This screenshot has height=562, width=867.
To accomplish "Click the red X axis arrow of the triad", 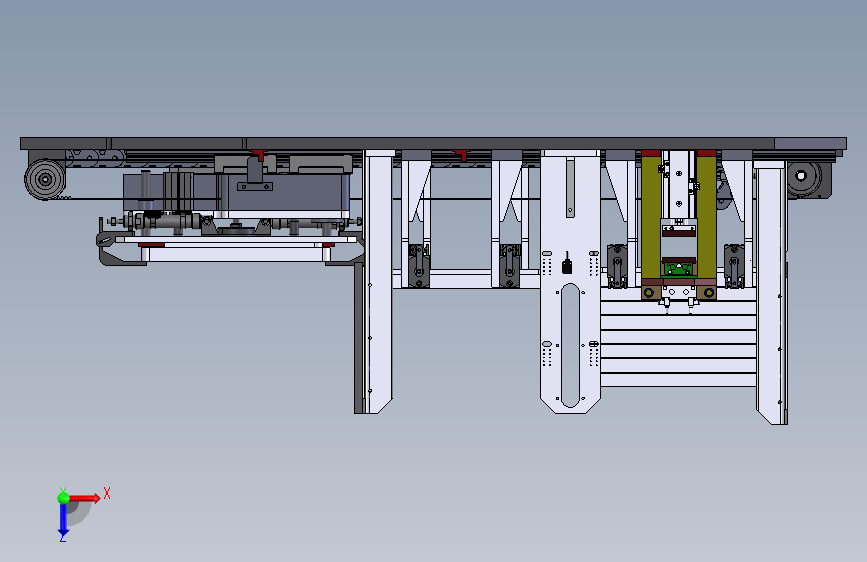I will [x=86, y=498].
